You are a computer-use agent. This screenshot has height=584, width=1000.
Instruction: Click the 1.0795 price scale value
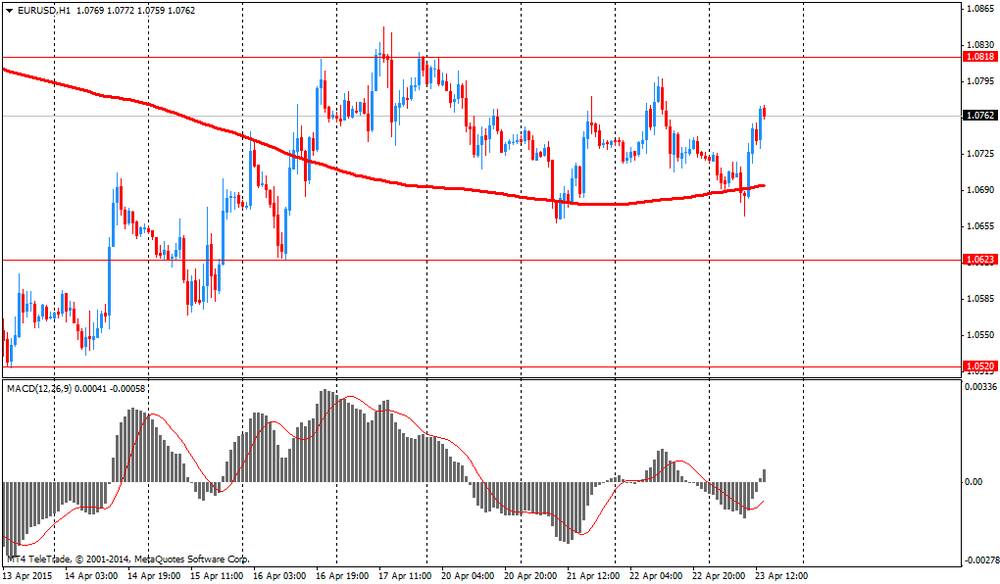(981, 81)
